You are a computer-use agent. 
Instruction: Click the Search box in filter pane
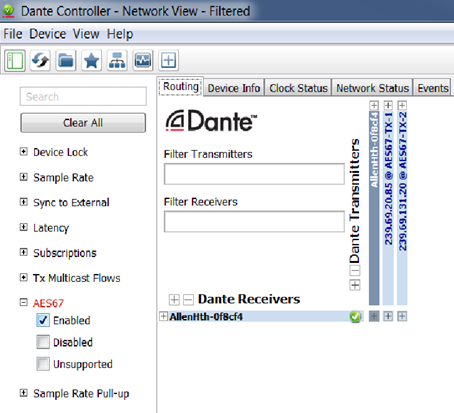pyautogui.click(x=83, y=96)
